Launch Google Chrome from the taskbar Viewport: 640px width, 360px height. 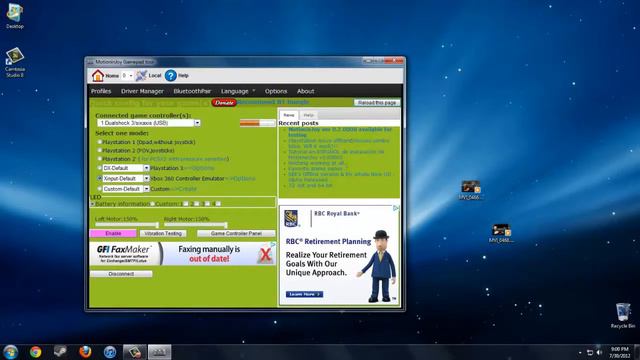[x=36, y=352]
